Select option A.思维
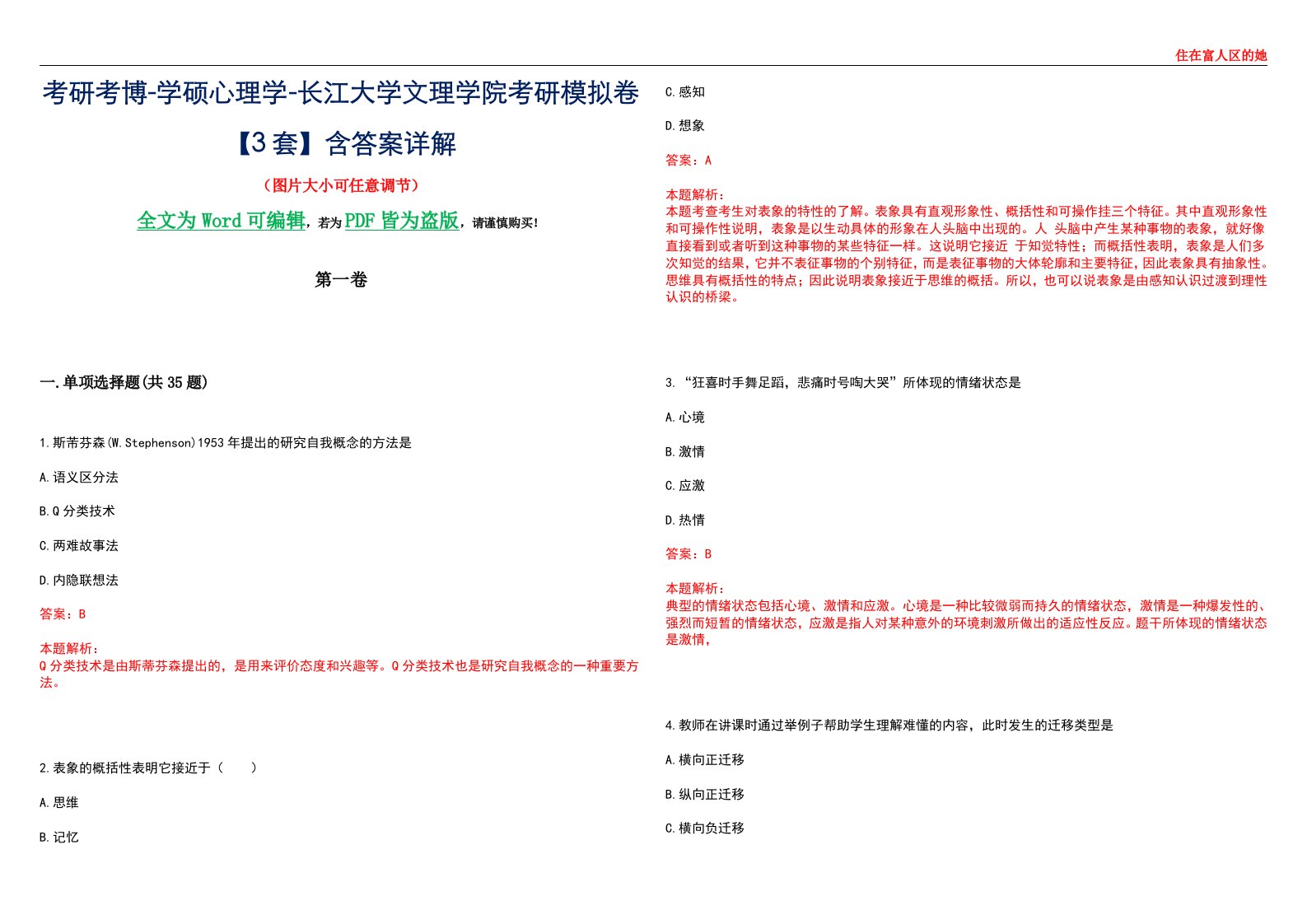Viewport: 1307px width, 924px height. (x=58, y=803)
